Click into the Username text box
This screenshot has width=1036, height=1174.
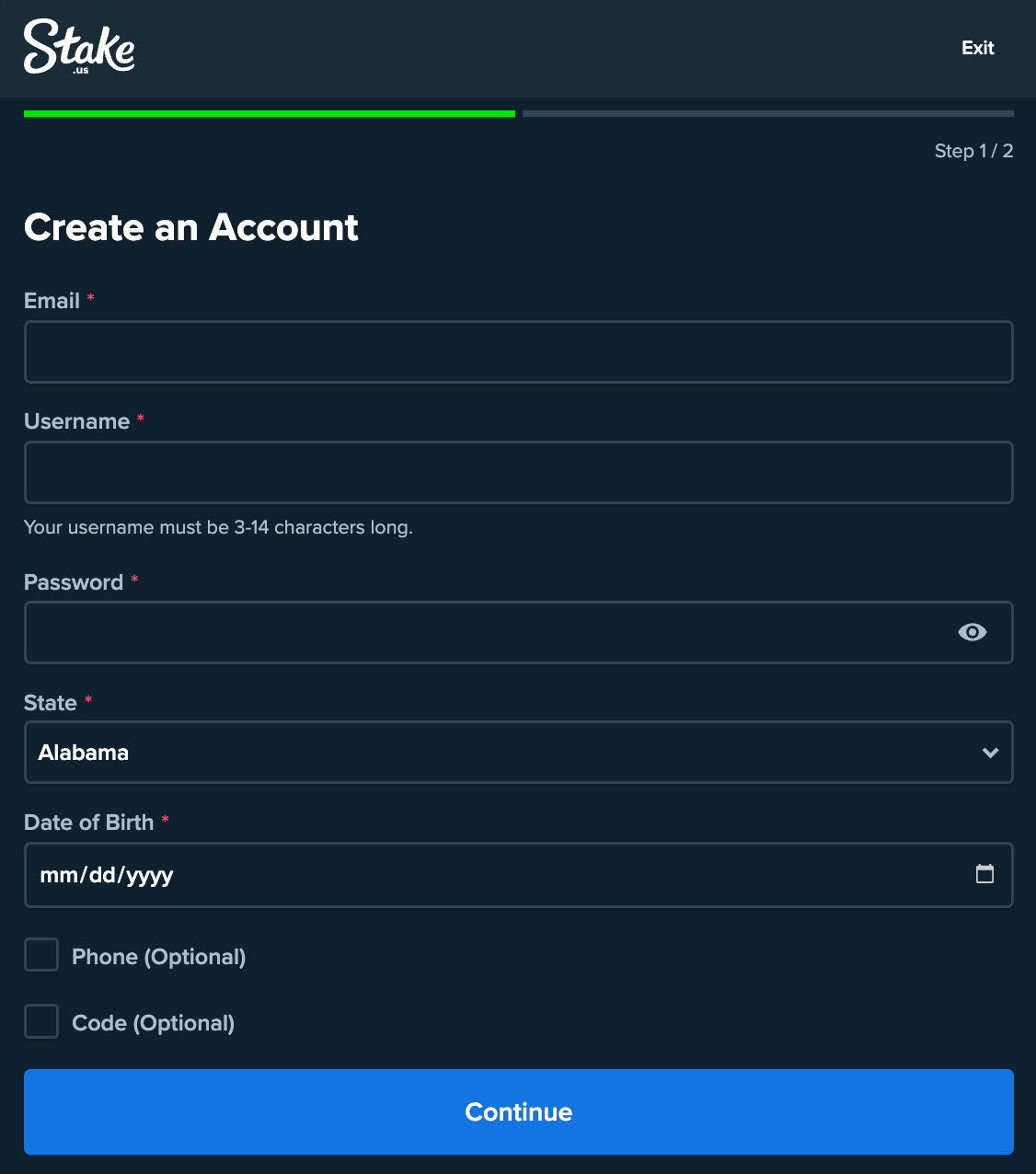coord(518,472)
